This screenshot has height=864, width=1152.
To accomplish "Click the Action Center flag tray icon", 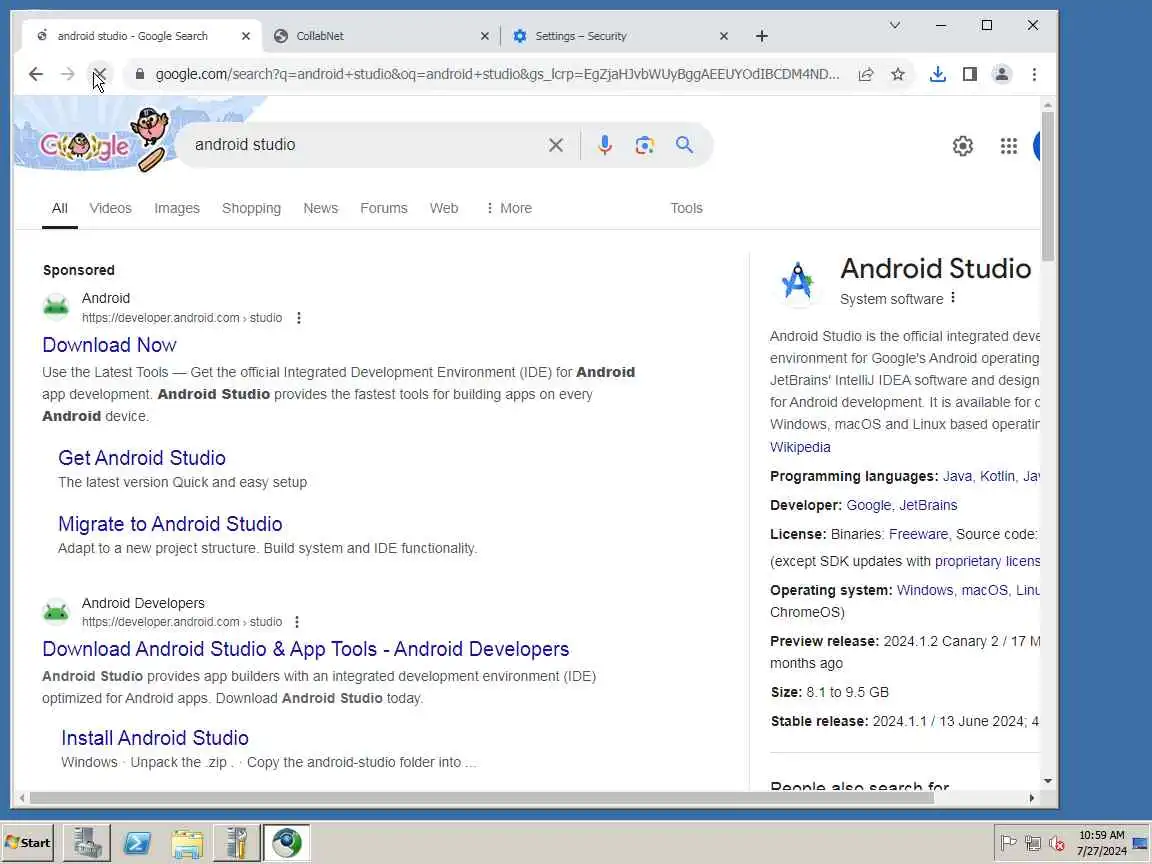I will [x=1009, y=843].
